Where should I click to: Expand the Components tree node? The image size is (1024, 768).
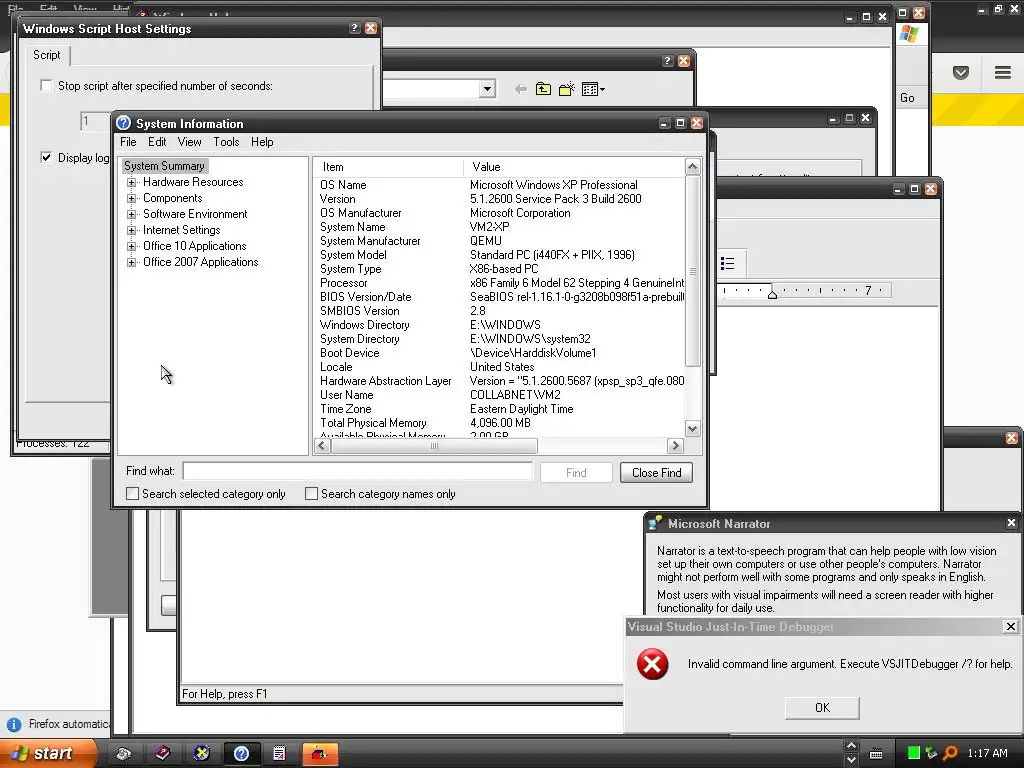[131, 199]
